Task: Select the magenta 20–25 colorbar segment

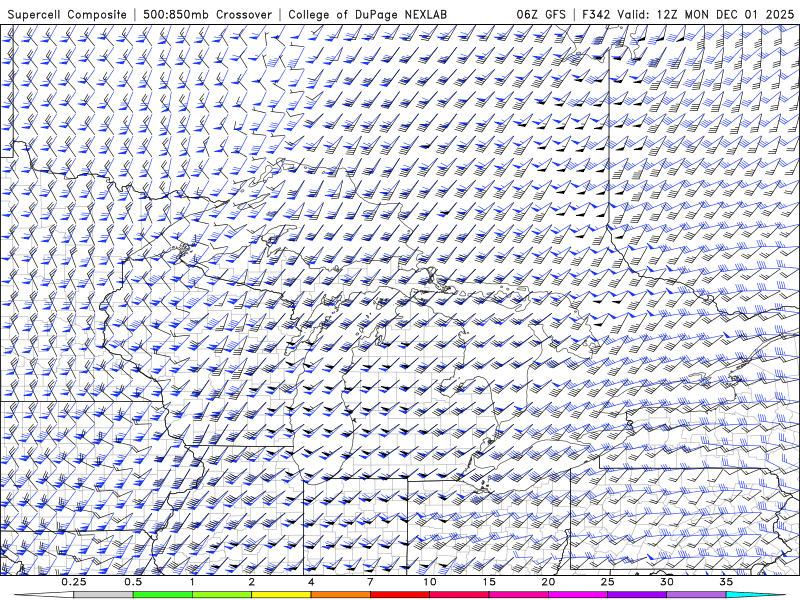Action: pyautogui.click(x=578, y=595)
